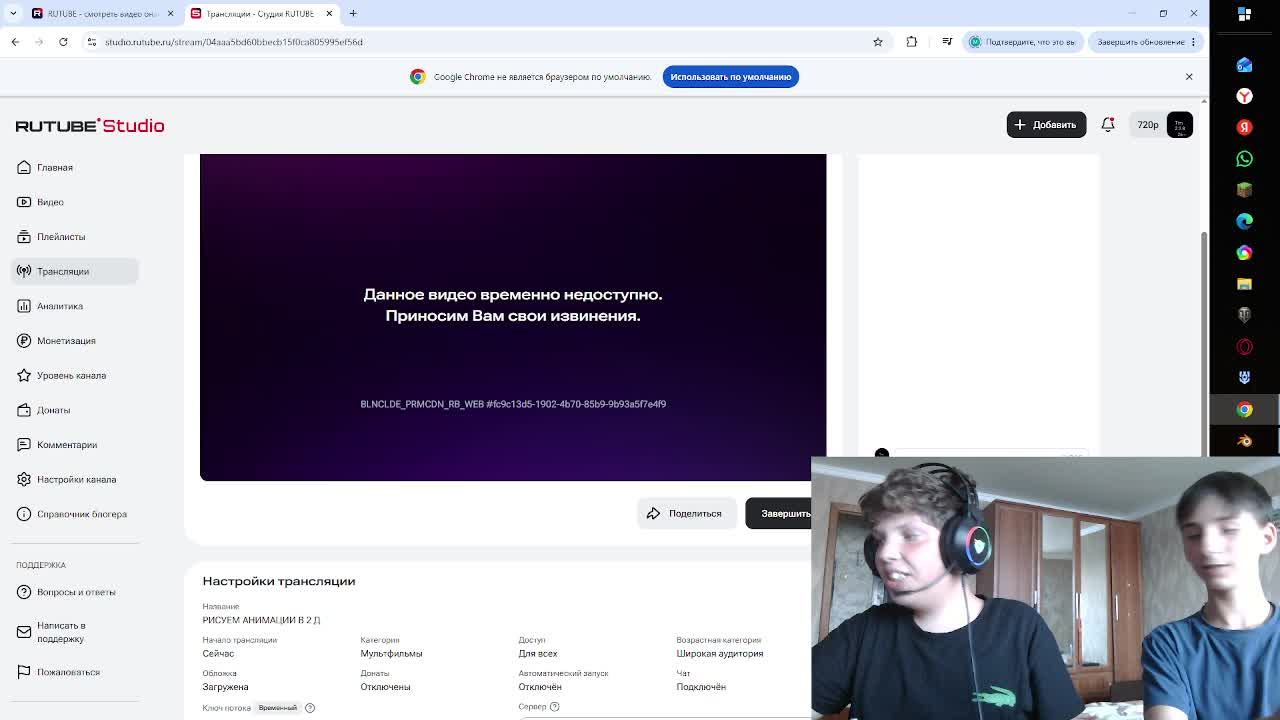Viewport: 1280px width, 720px height.
Task: Open the tab search dropdown arrow
Action: (x=13, y=13)
